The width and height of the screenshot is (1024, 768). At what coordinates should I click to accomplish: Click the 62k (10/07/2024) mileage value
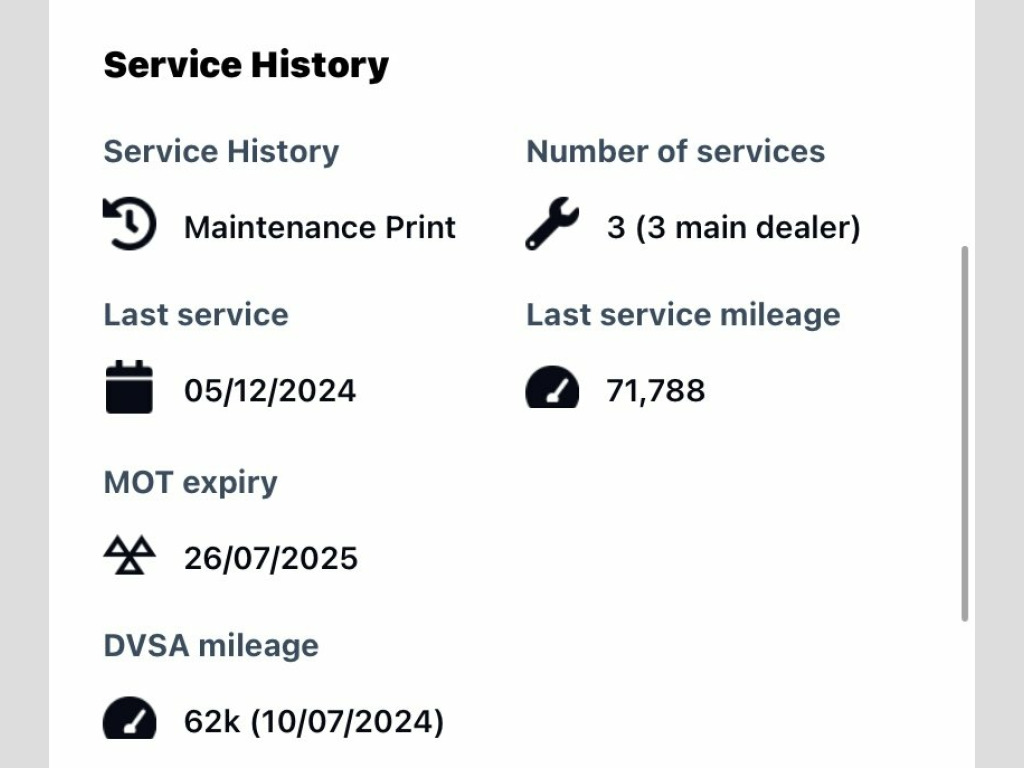pyautogui.click(x=314, y=722)
